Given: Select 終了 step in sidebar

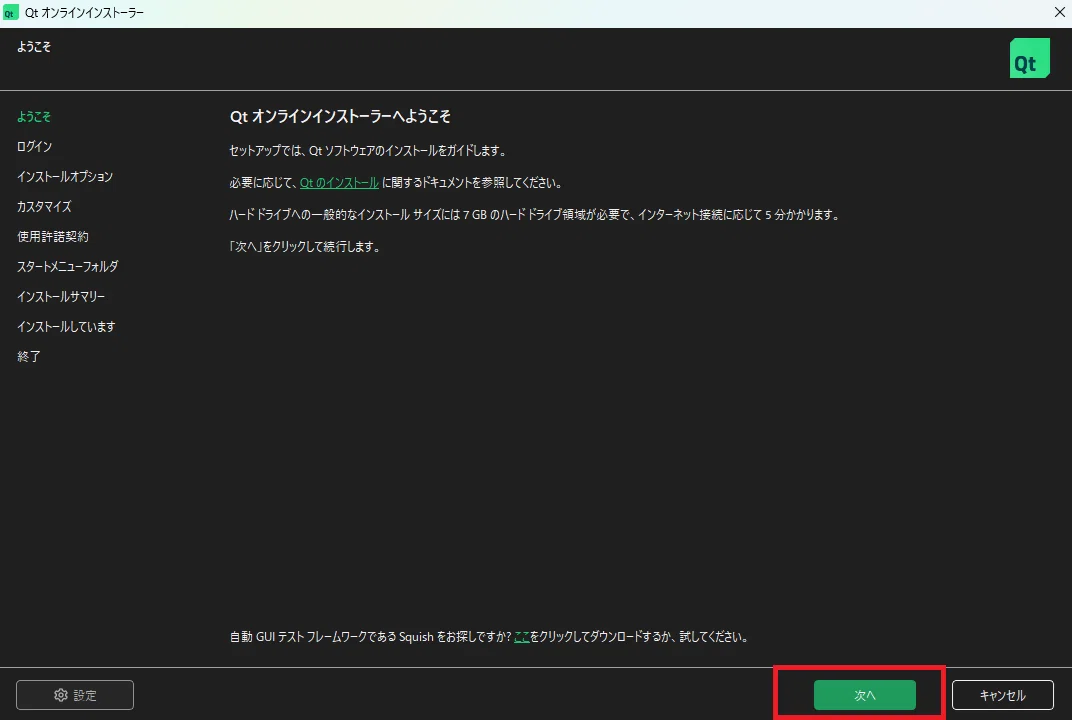Looking at the screenshot, I should [x=29, y=357].
